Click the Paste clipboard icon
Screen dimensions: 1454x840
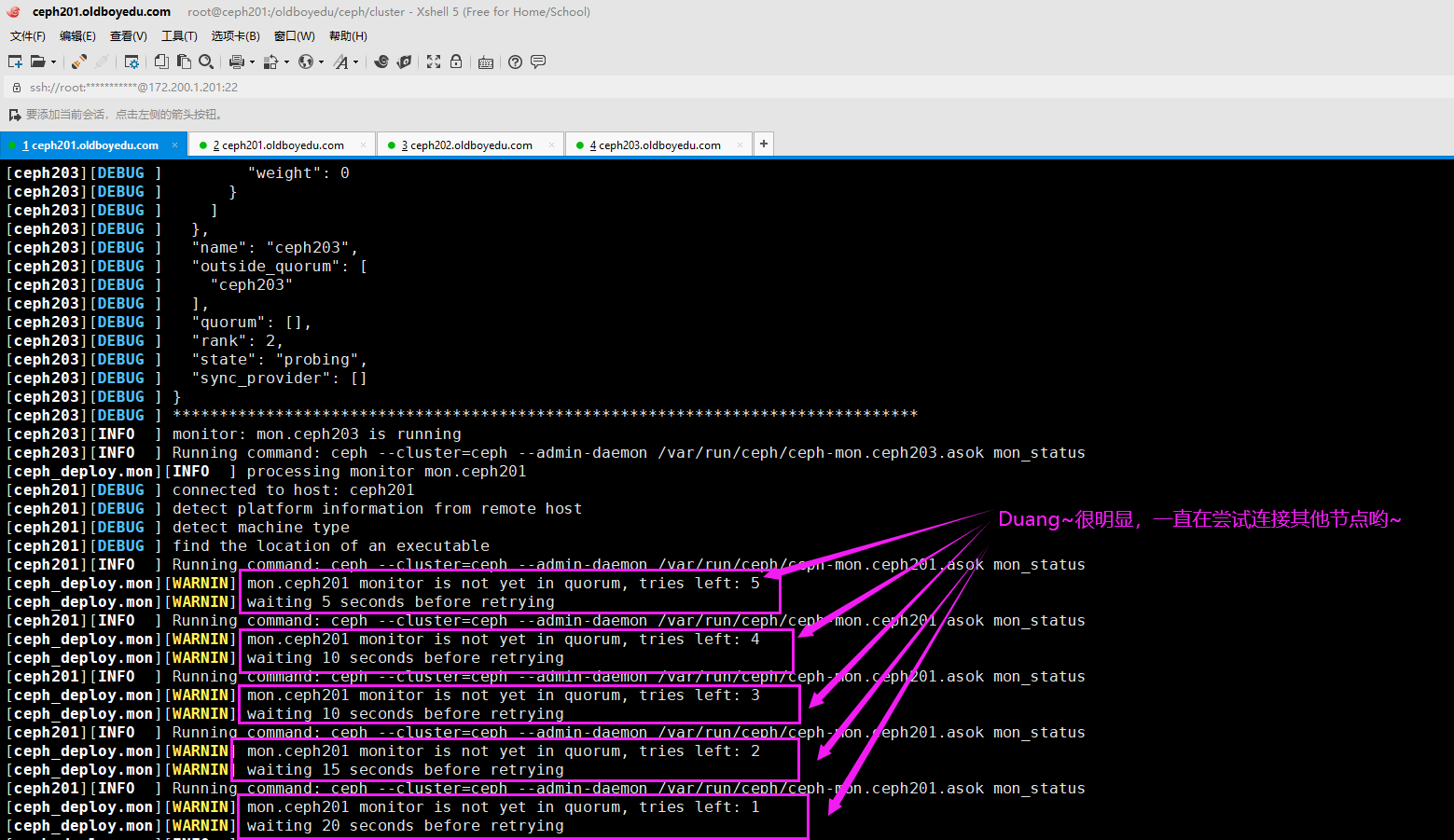click(184, 62)
